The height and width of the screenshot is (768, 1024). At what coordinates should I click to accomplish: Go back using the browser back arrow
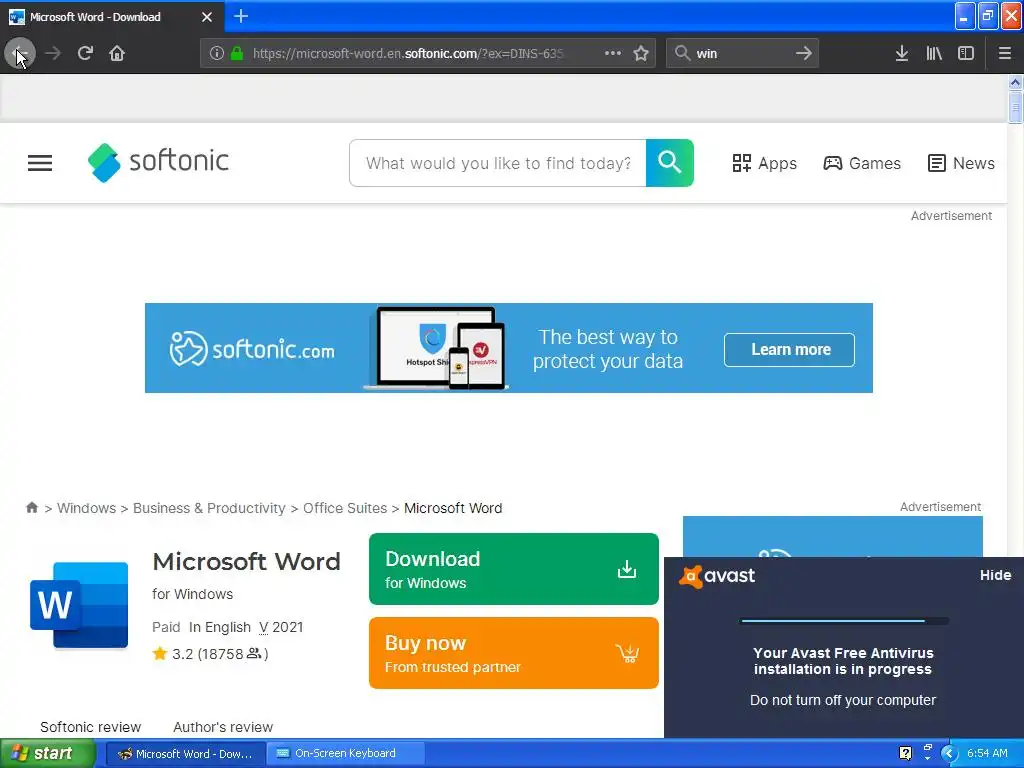point(20,53)
